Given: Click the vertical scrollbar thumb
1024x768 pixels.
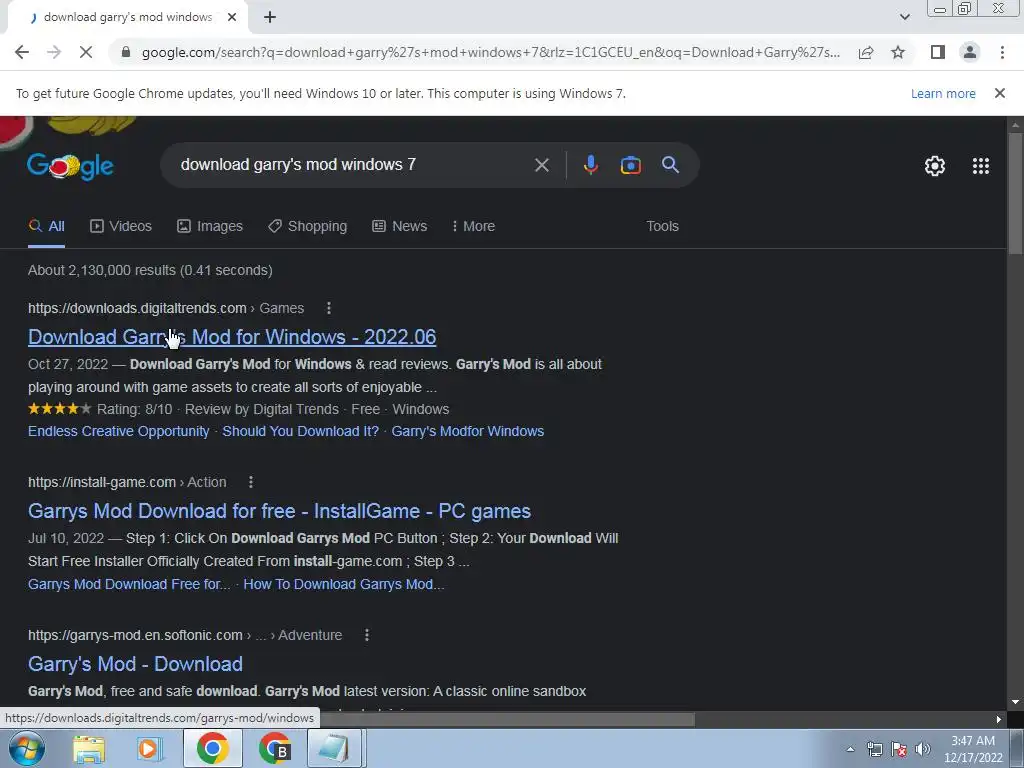Looking at the screenshot, I should [x=1016, y=193].
